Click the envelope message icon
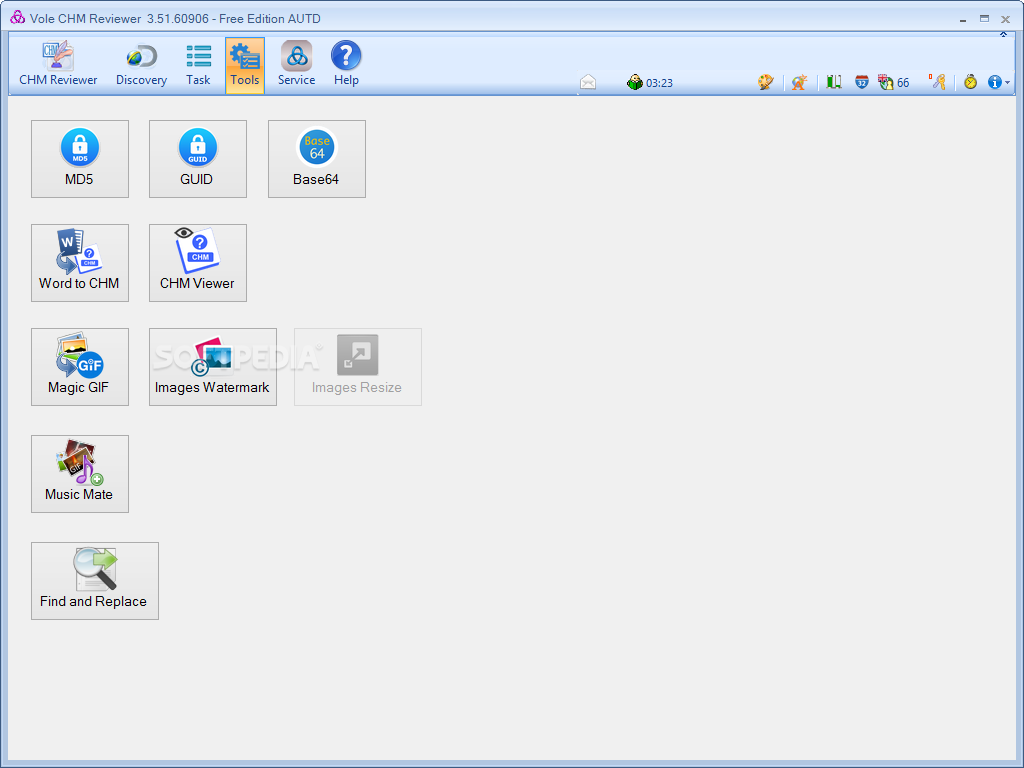This screenshot has height=768, width=1024. click(x=588, y=82)
